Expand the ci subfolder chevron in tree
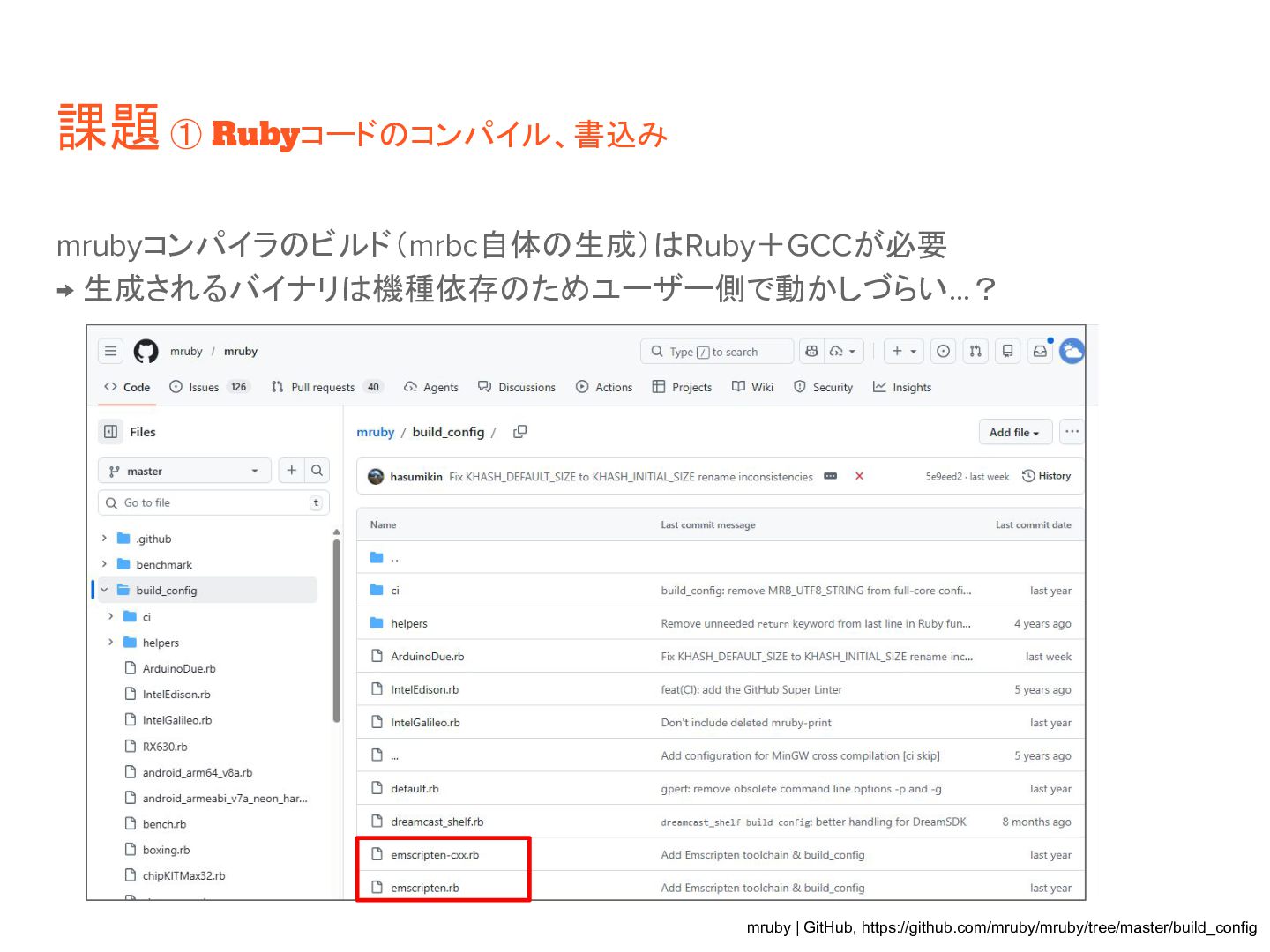 pyautogui.click(x=111, y=616)
